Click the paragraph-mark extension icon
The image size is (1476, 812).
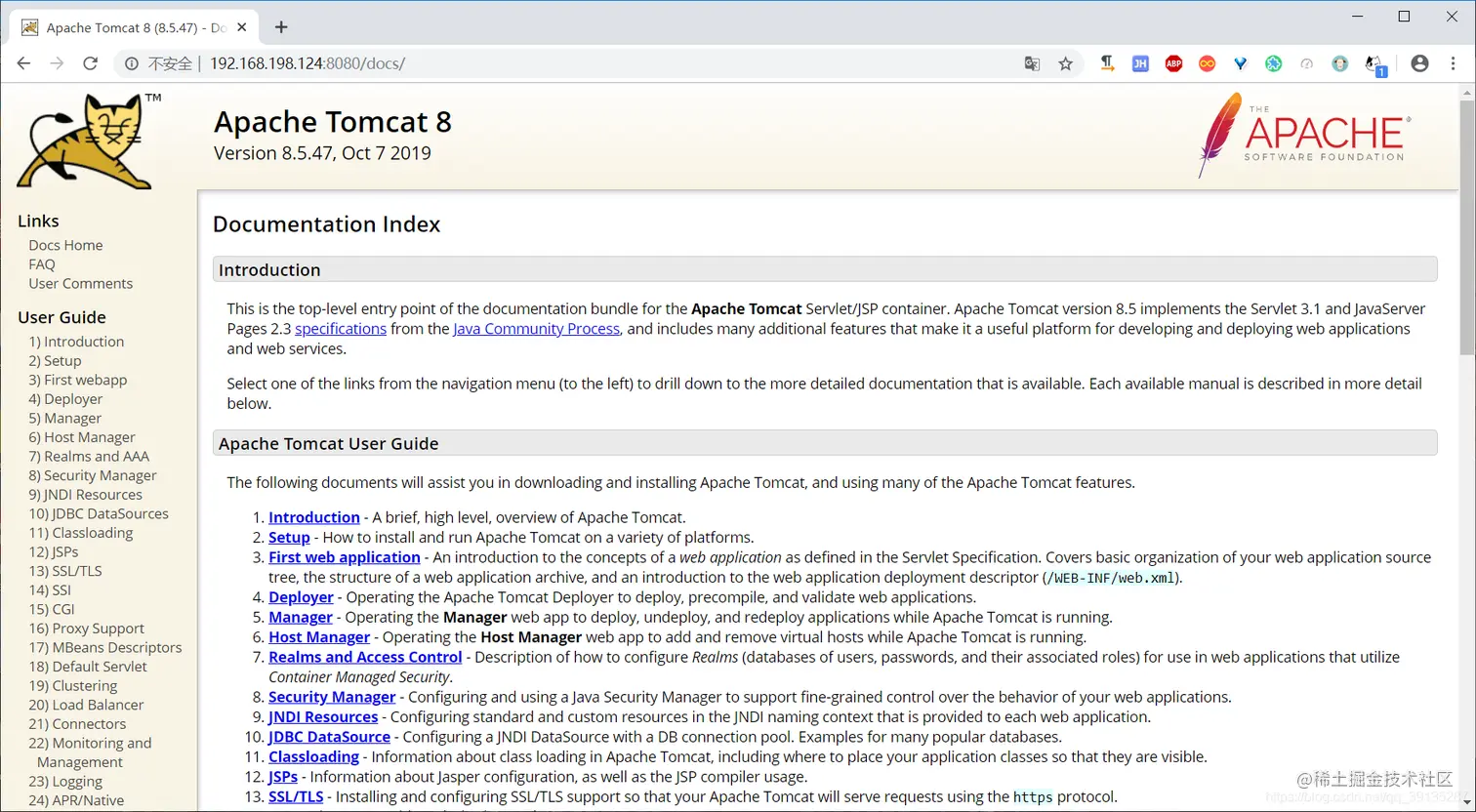[x=1107, y=63]
